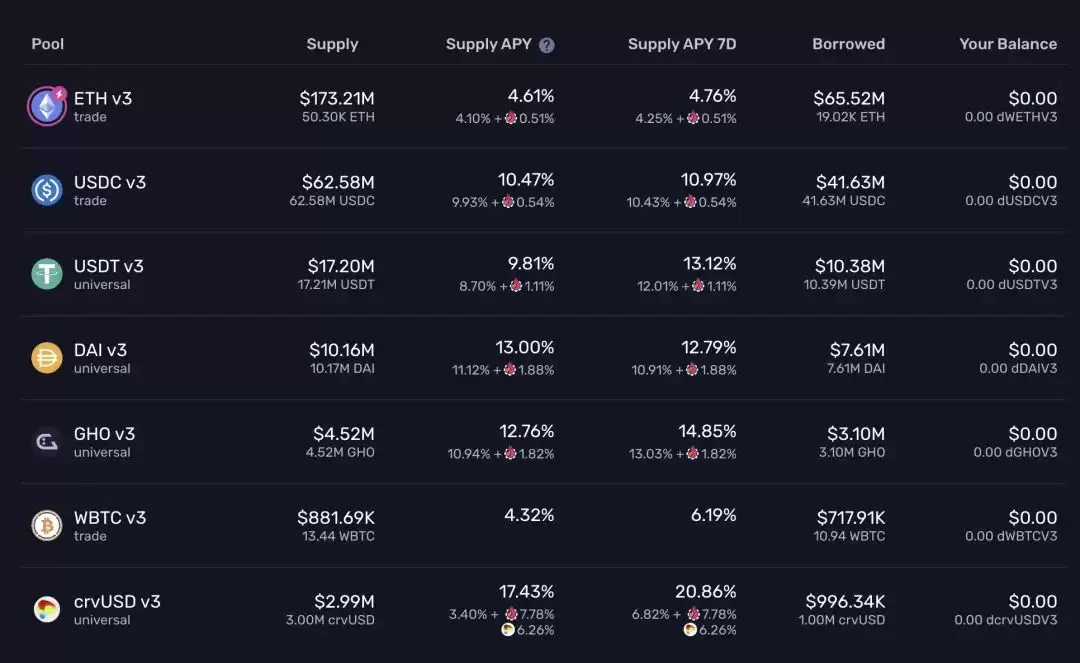Click the USDT v3 dUSDTV3 balance cell

pyautogui.click(x=1011, y=285)
